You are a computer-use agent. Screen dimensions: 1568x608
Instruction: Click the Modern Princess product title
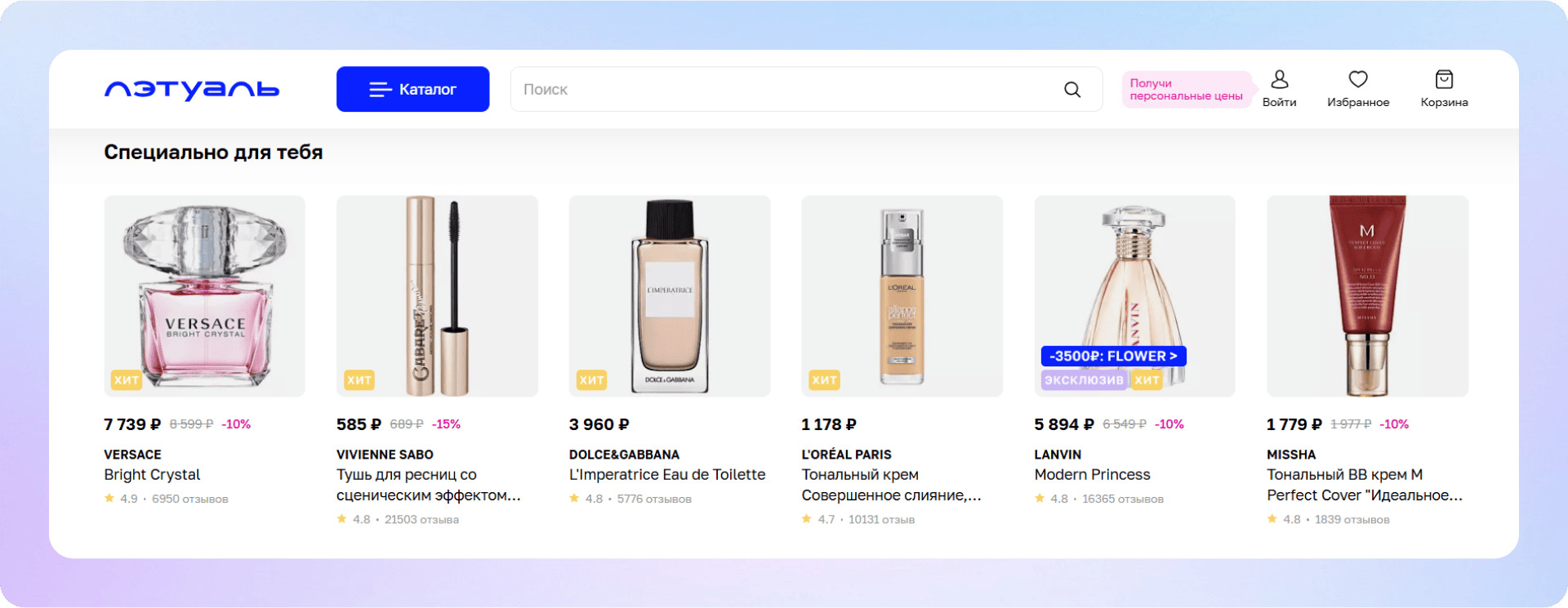coord(1092,475)
